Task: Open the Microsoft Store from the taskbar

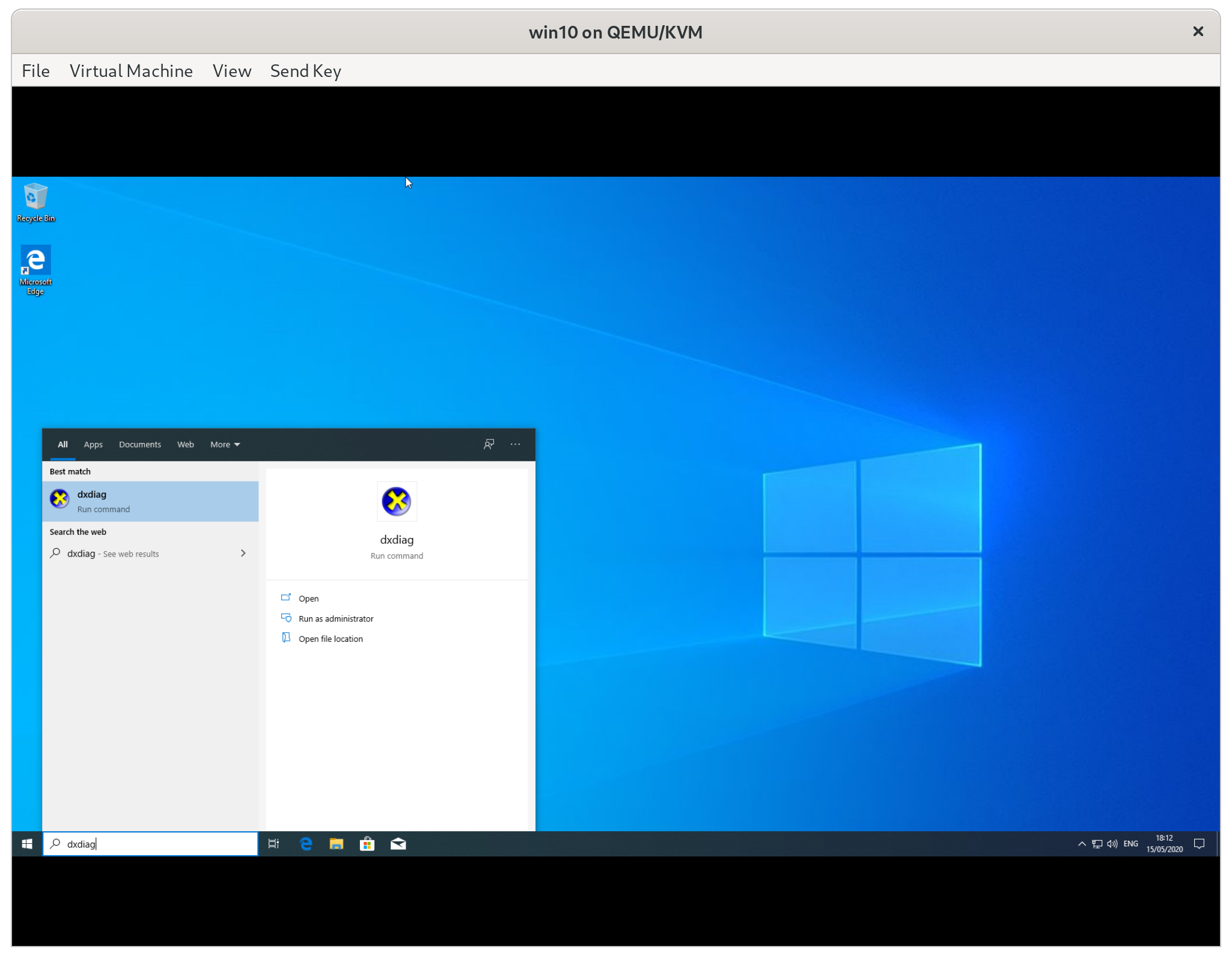Action: 367,843
